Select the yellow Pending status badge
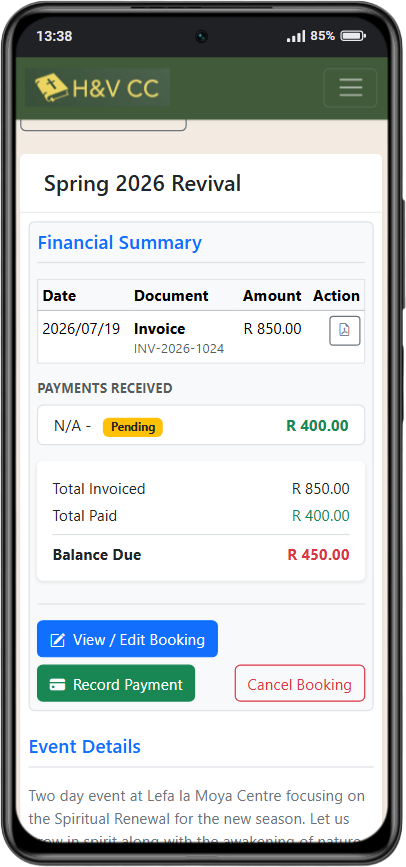The height and width of the screenshot is (867, 406). pos(133,427)
